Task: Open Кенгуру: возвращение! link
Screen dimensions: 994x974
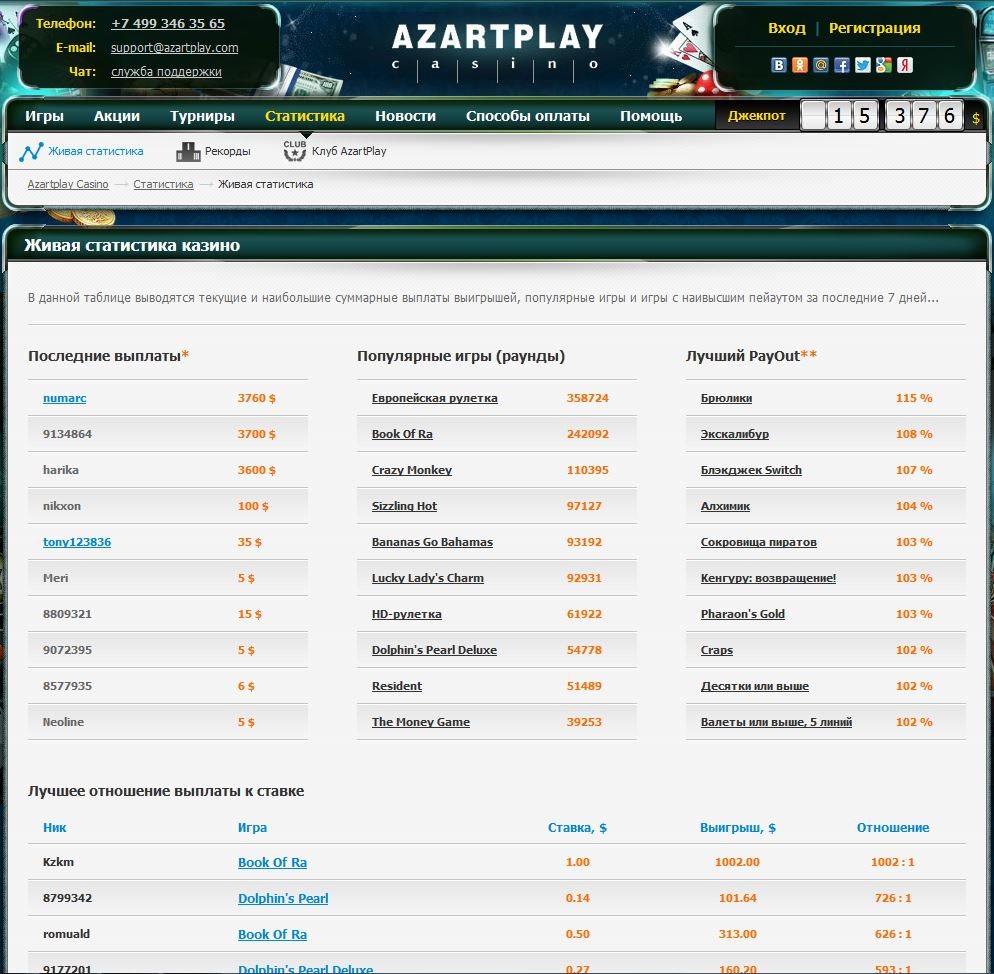Action: (768, 578)
